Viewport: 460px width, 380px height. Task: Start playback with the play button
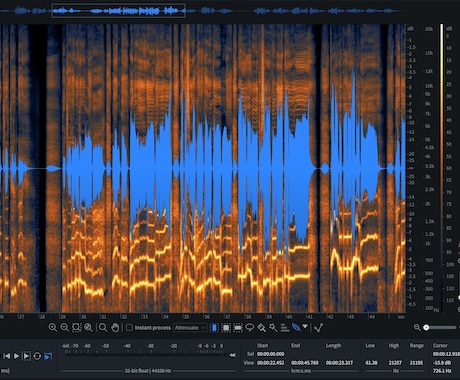pyautogui.click(x=16, y=356)
